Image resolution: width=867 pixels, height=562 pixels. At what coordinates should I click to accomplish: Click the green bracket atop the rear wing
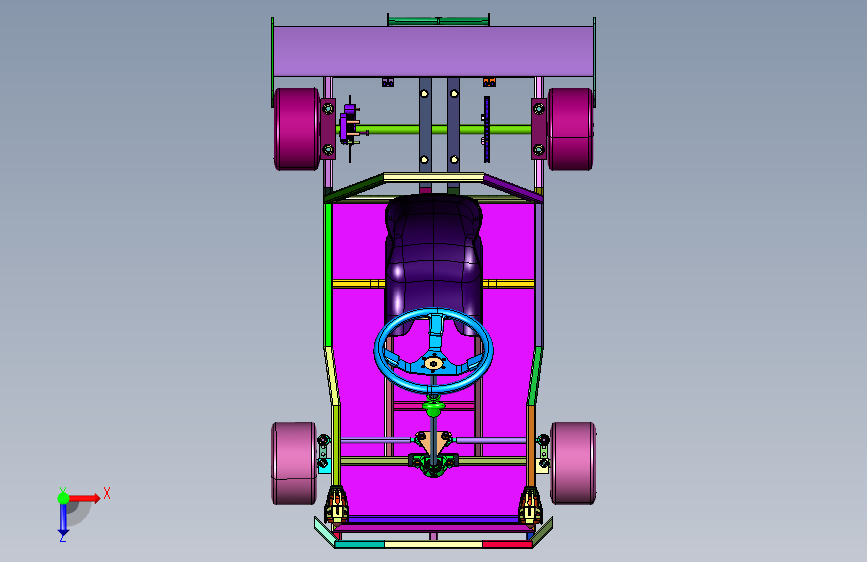[x=438, y=20]
